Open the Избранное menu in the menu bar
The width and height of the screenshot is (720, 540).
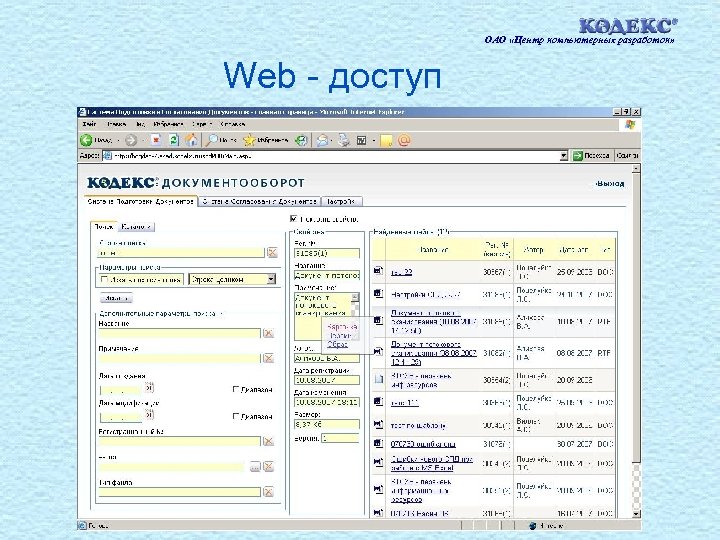click(x=169, y=124)
